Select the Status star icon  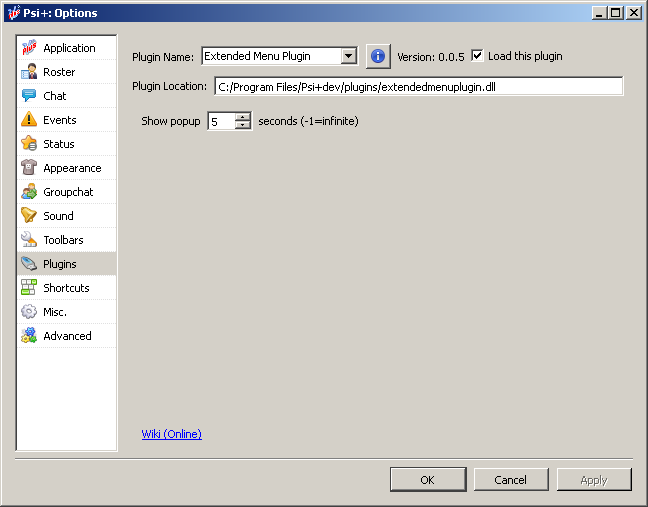coord(29,144)
